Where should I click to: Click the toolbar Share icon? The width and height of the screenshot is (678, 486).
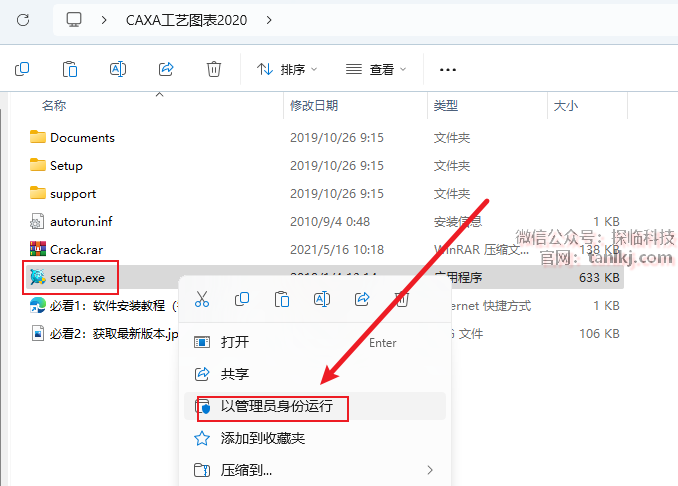[x=166, y=69]
